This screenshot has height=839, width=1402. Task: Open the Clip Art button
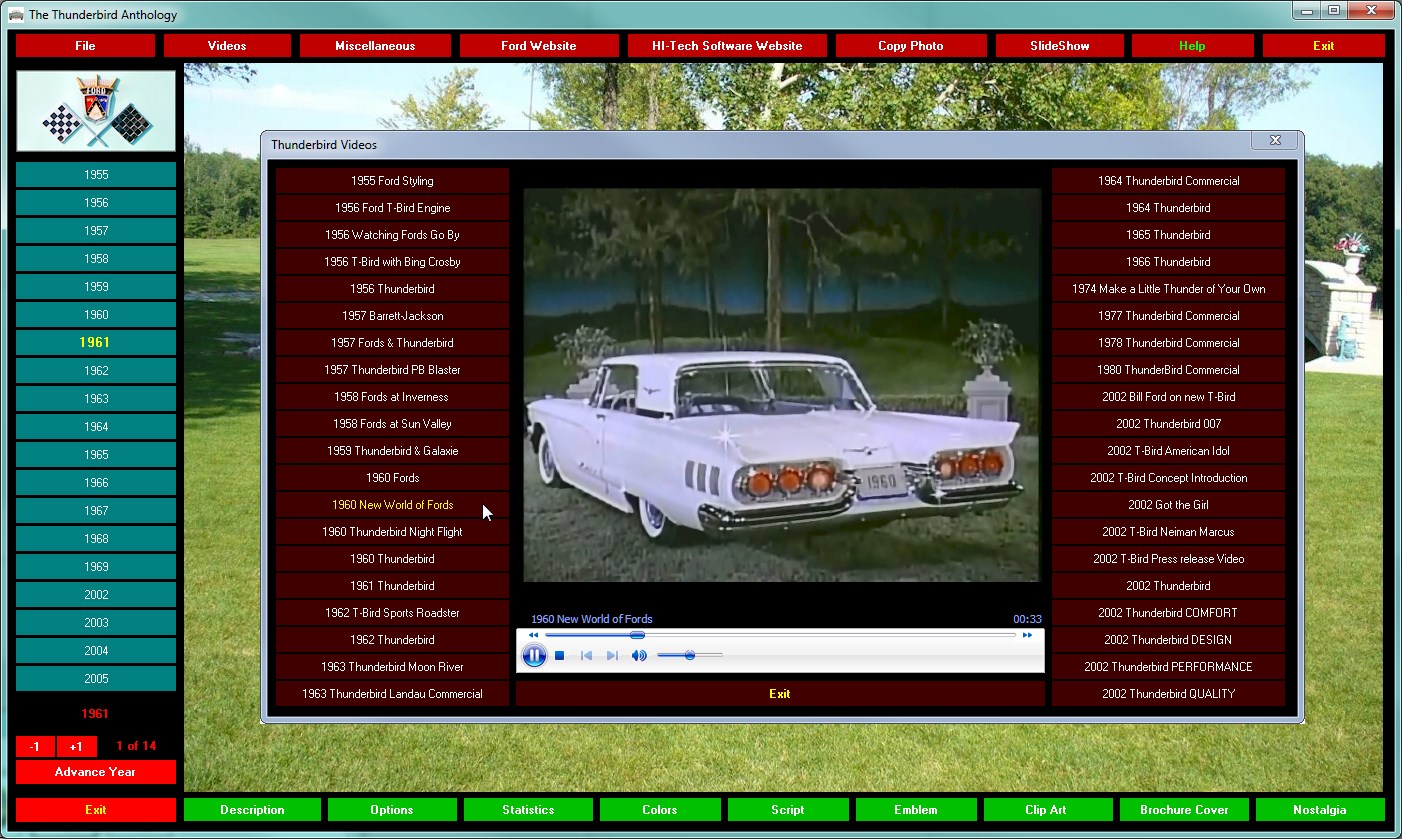pyautogui.click(x=1048, y=810)
